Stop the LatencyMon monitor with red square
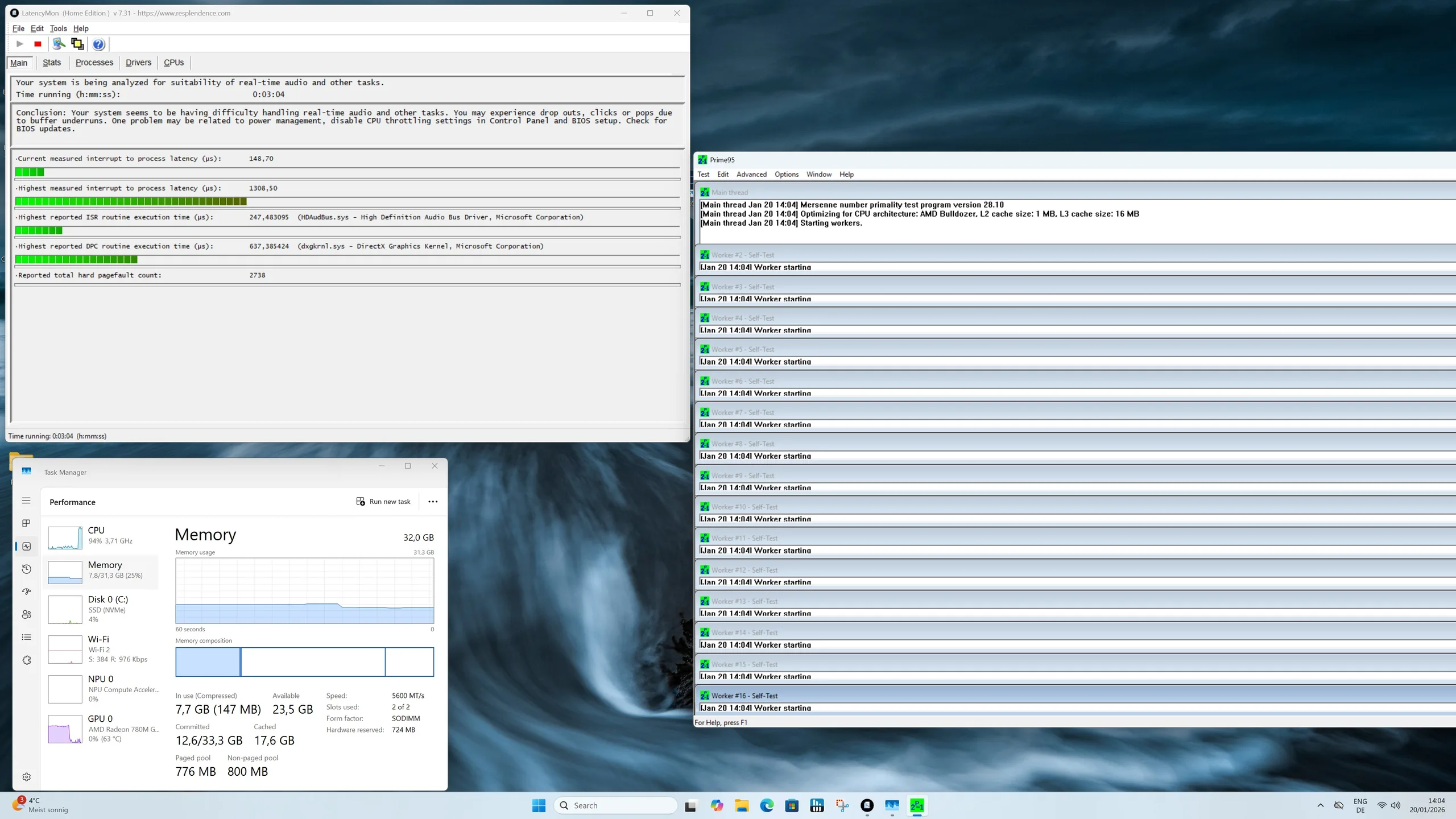Screen dimensions: 1456x819 pyautogui.click(x=38, y=44)
